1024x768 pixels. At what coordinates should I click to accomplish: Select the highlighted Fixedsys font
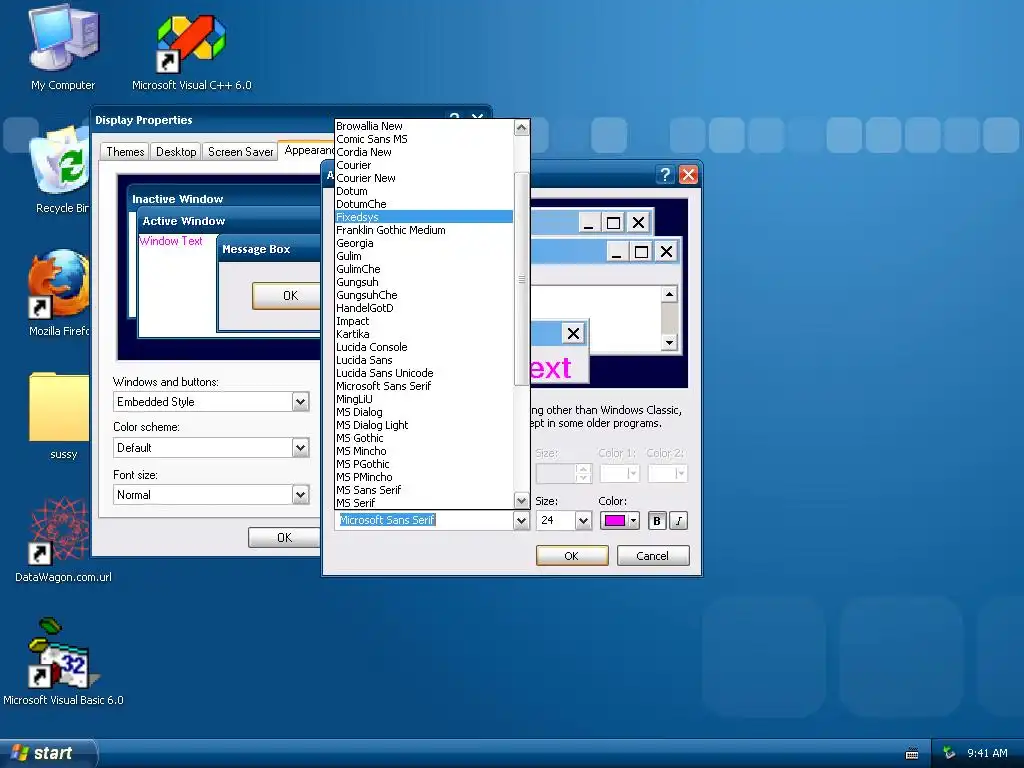pyautogui.click(x=424, y=217)
